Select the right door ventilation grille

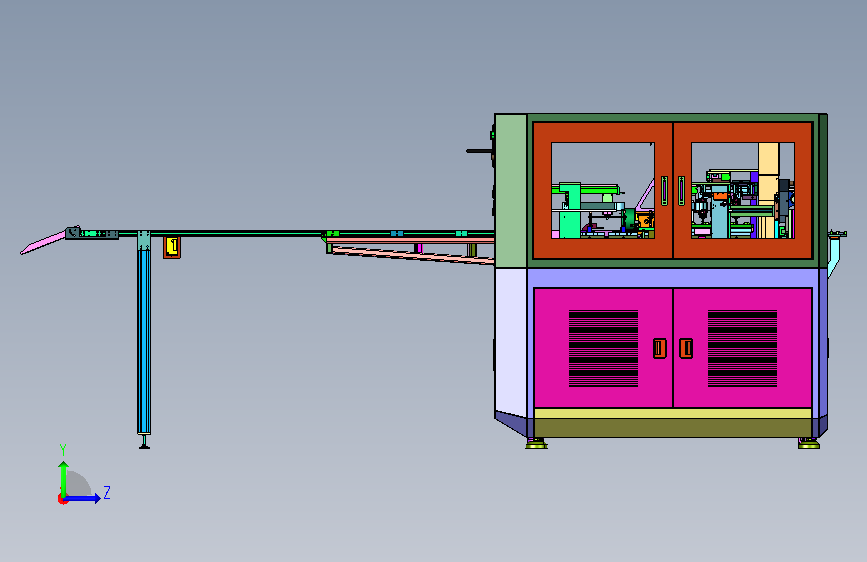pyautogui.click(x=742, y=348)
